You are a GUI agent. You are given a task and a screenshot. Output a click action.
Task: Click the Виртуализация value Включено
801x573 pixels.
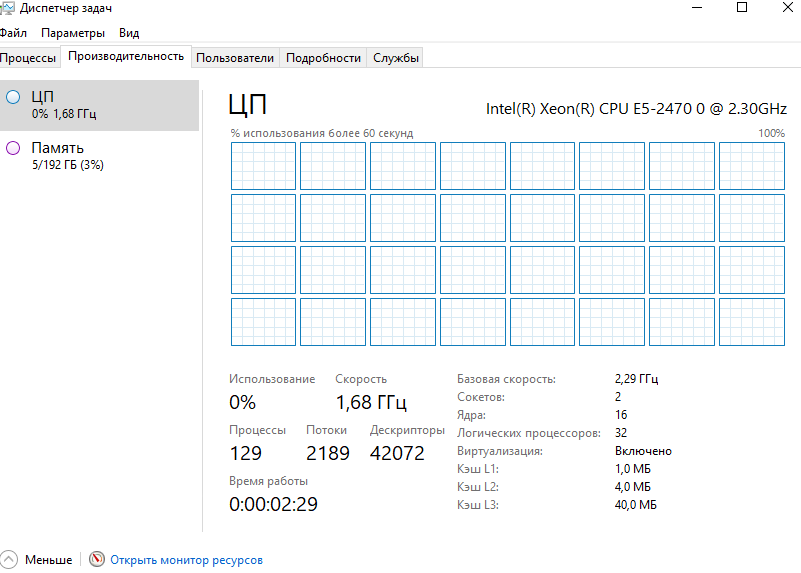[643, 451]
